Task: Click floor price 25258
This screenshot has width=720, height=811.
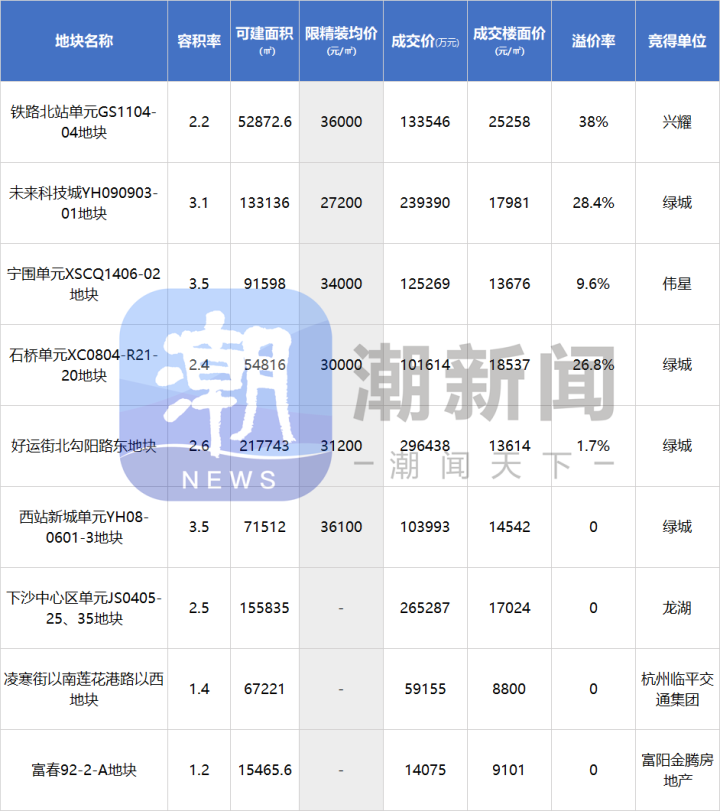Action: point(509,122)
